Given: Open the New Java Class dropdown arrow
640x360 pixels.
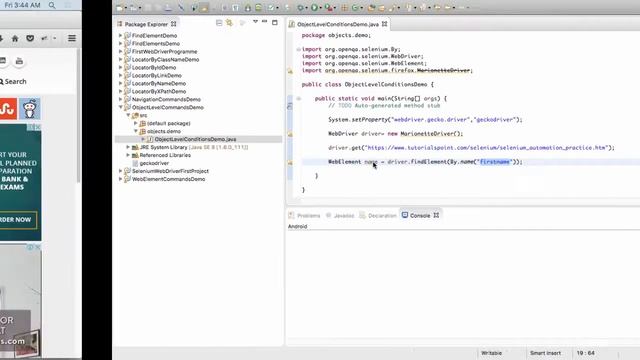Looking at the screenshot, I should (x=362, y=8).
